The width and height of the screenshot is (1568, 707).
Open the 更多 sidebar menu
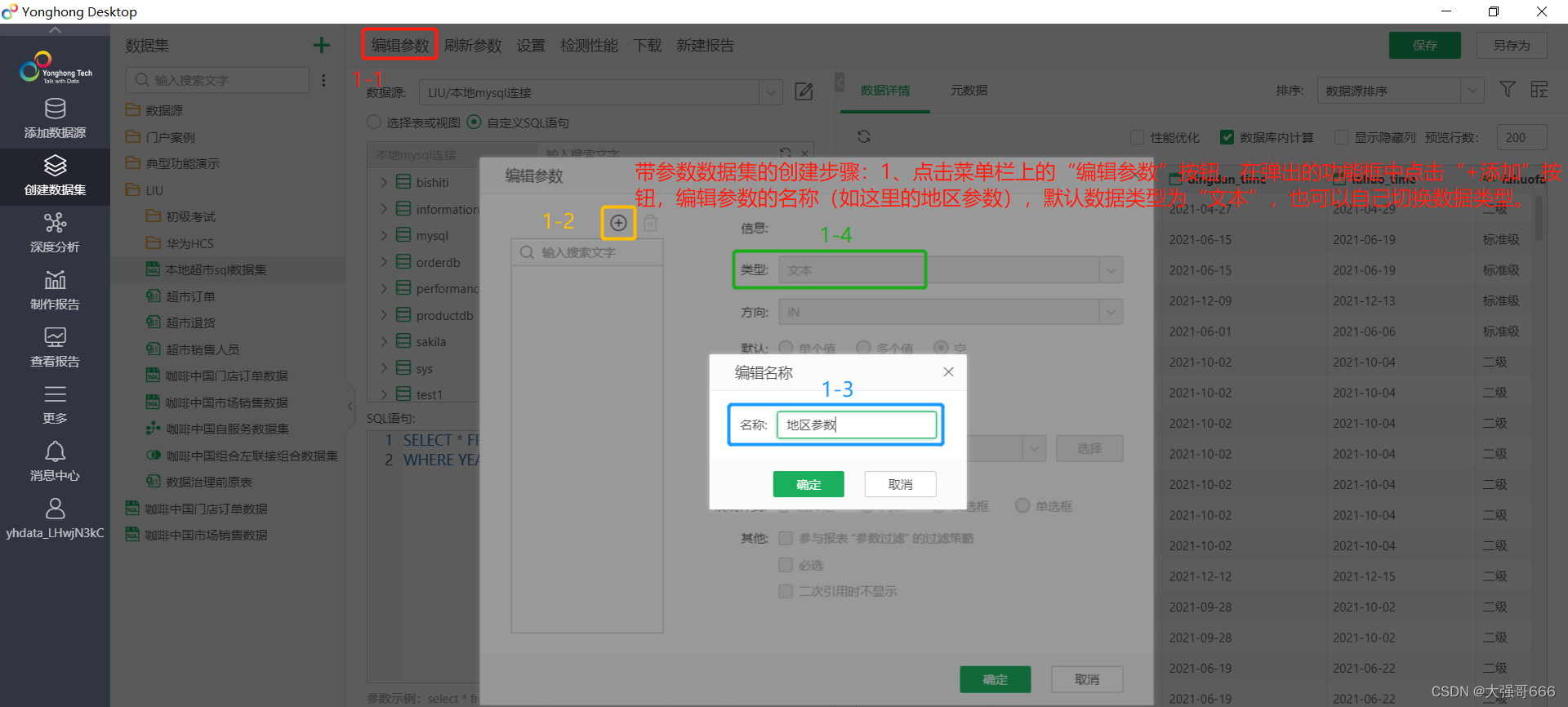tap(55, 405)
